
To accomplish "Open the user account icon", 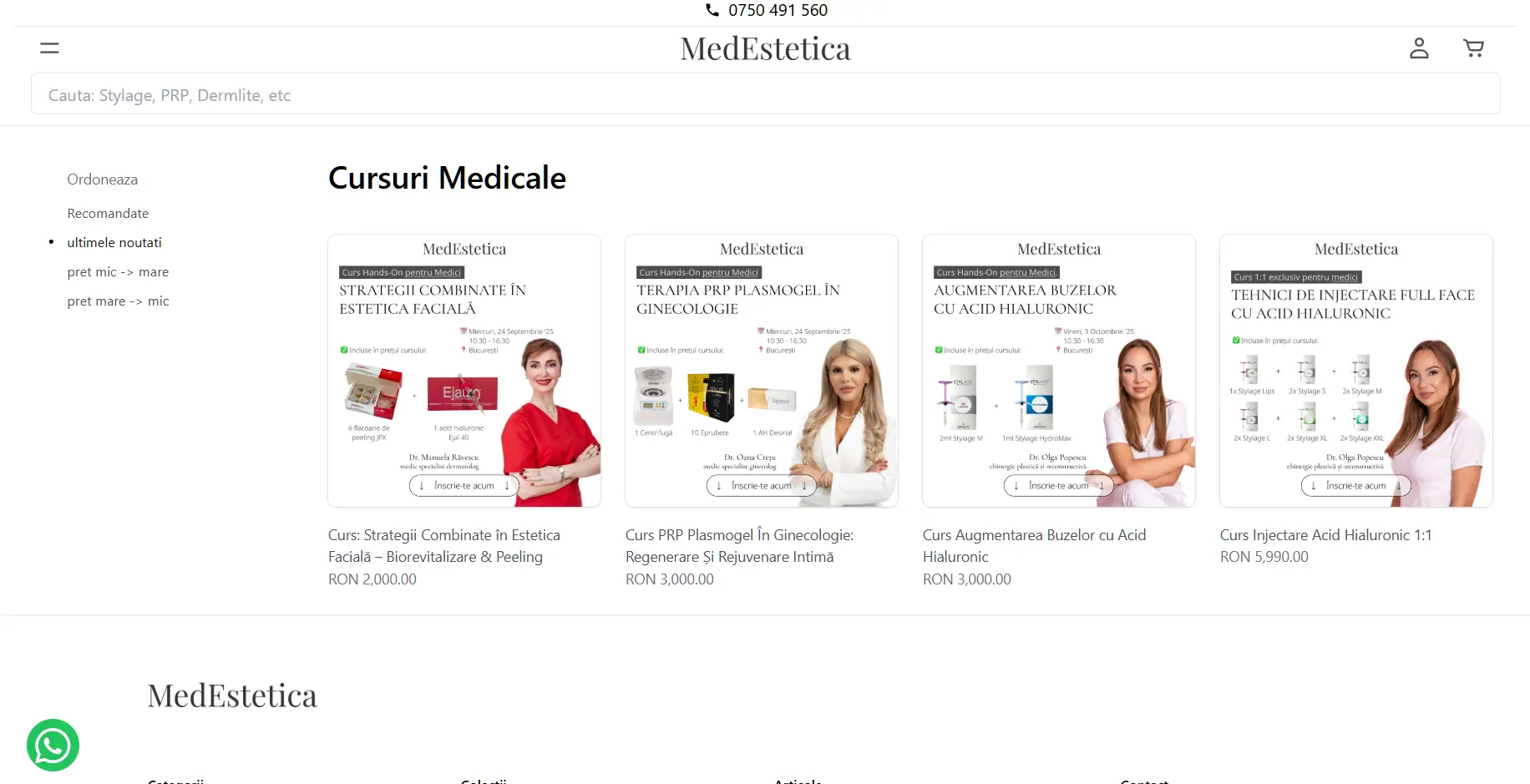I will point(1419,48).
